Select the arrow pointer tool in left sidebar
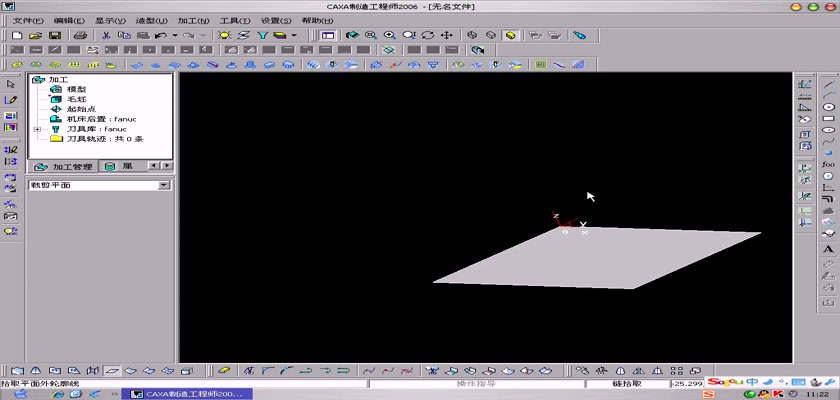840x400 pixels. coord(11,84)
